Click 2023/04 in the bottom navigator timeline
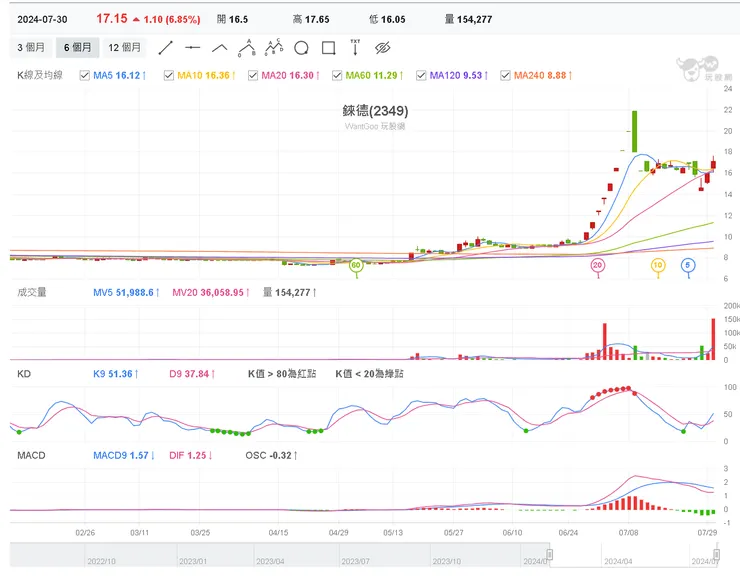Image resolution: width=740 pixels, height=576 pixels. [270, 561]
